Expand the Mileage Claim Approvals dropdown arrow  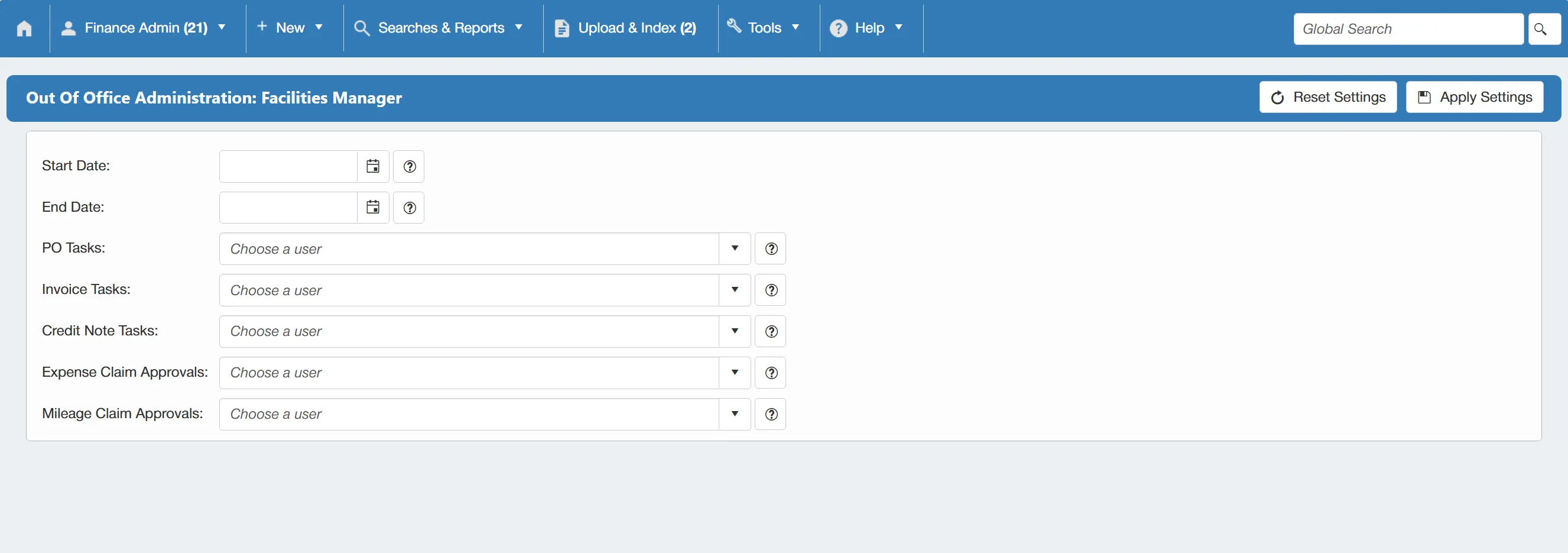pyautogui.click(x=735, y=414)
